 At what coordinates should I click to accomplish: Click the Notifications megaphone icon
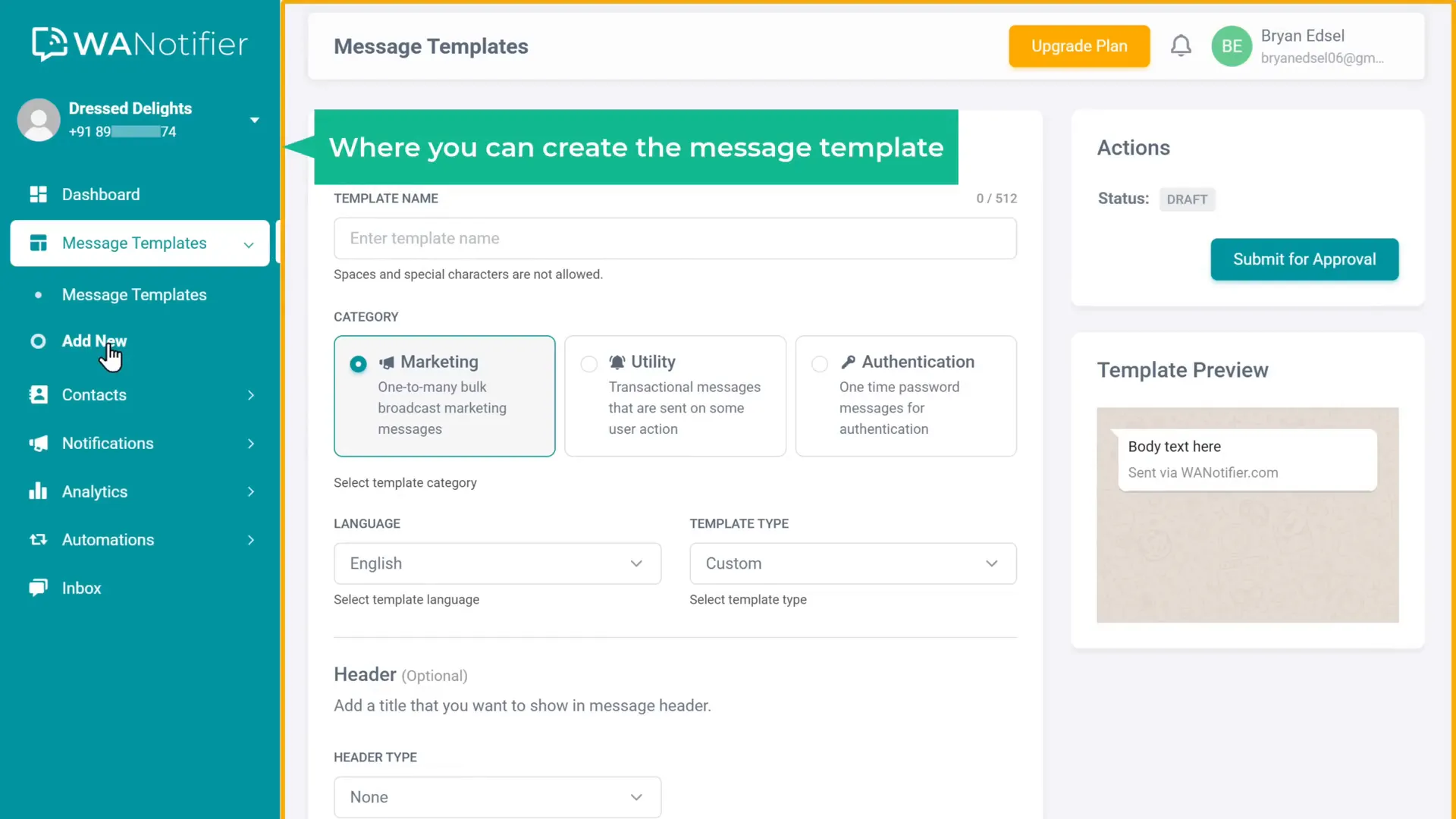coord(38,443)
